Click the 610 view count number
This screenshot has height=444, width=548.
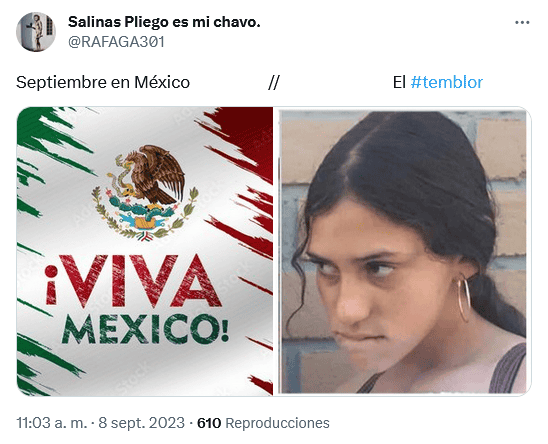click(209, 423)
